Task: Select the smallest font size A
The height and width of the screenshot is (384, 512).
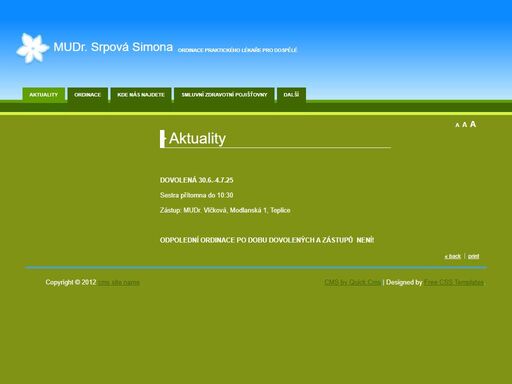Action: pos(457,125)
